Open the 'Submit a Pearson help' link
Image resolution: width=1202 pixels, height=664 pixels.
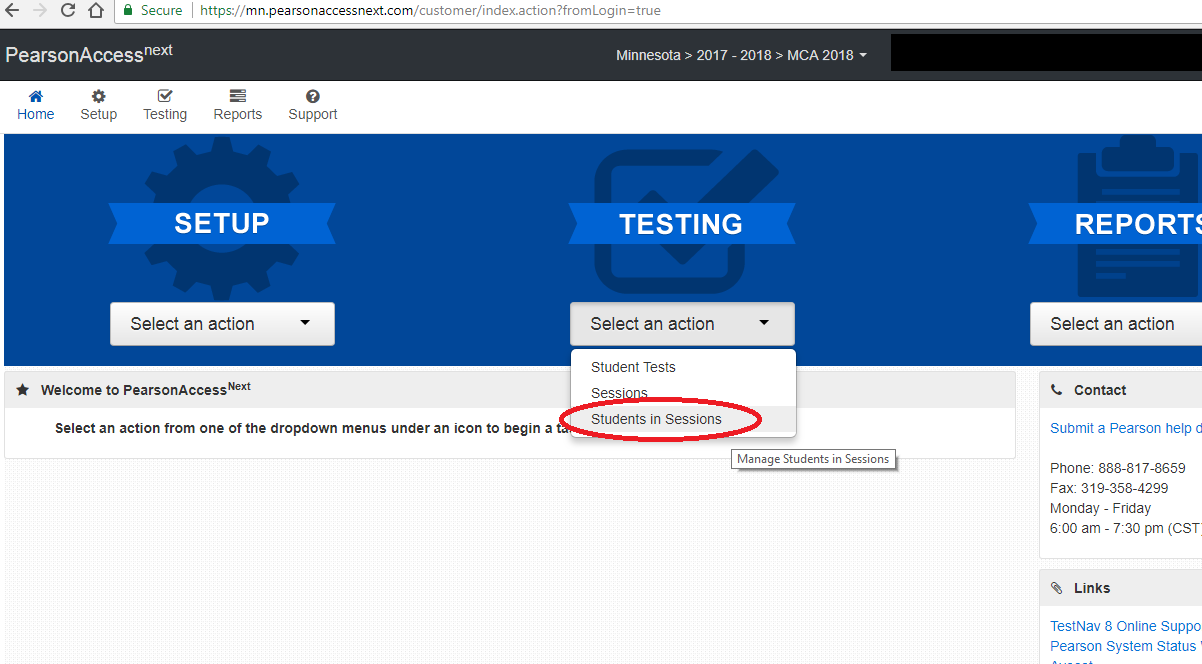pyautogui.click(x=1126, y=428)
